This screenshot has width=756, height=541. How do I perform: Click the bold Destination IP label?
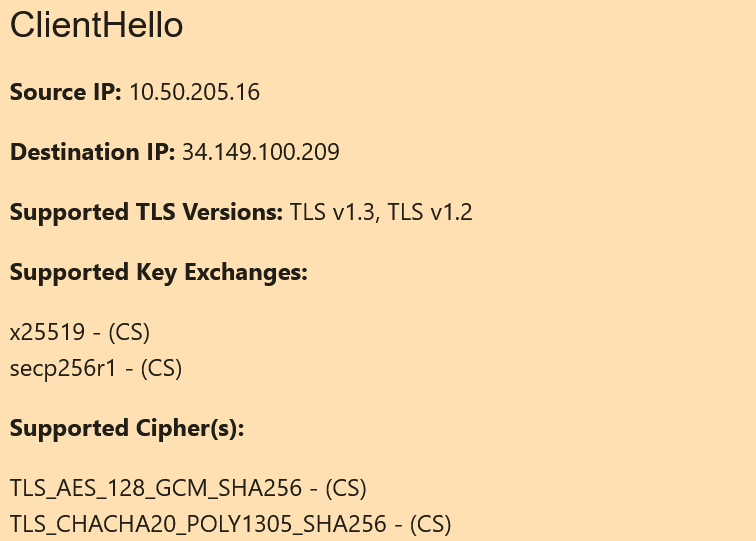(92, 152)
